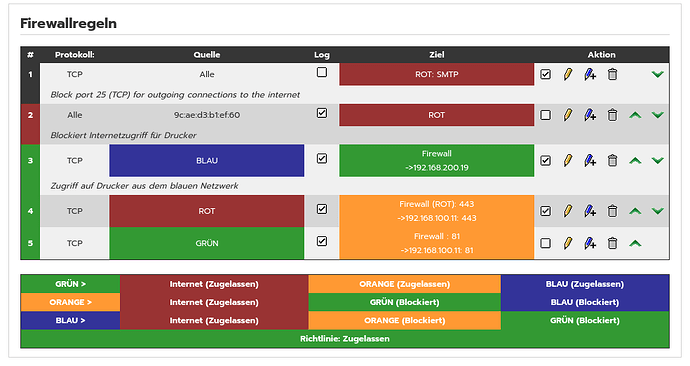Screen dimensions: 690x366
Task: Select the ROT: SMTP destination cell
Action: pyautogui.click(x=437, y=74)
